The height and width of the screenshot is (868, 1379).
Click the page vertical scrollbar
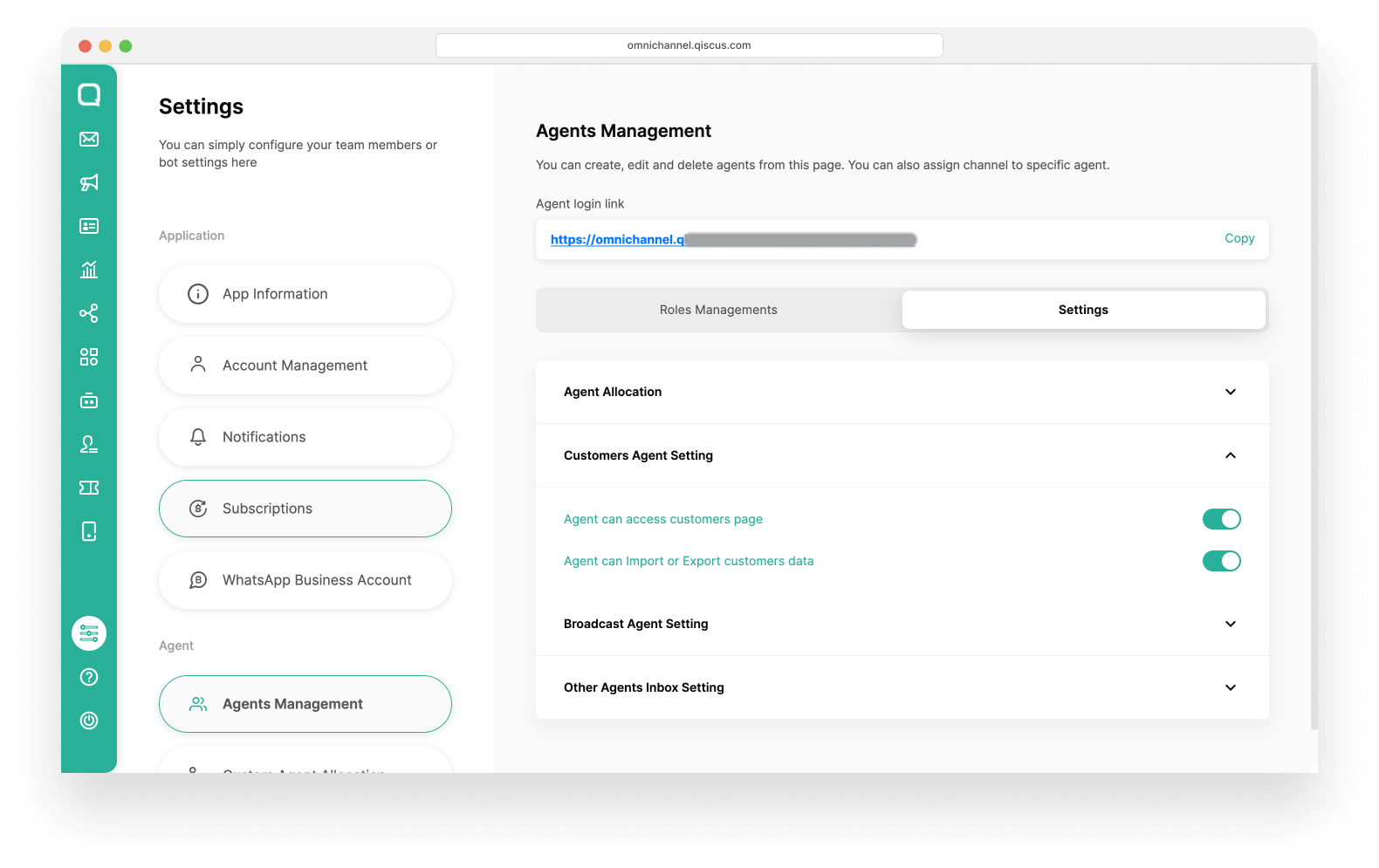1314,397
